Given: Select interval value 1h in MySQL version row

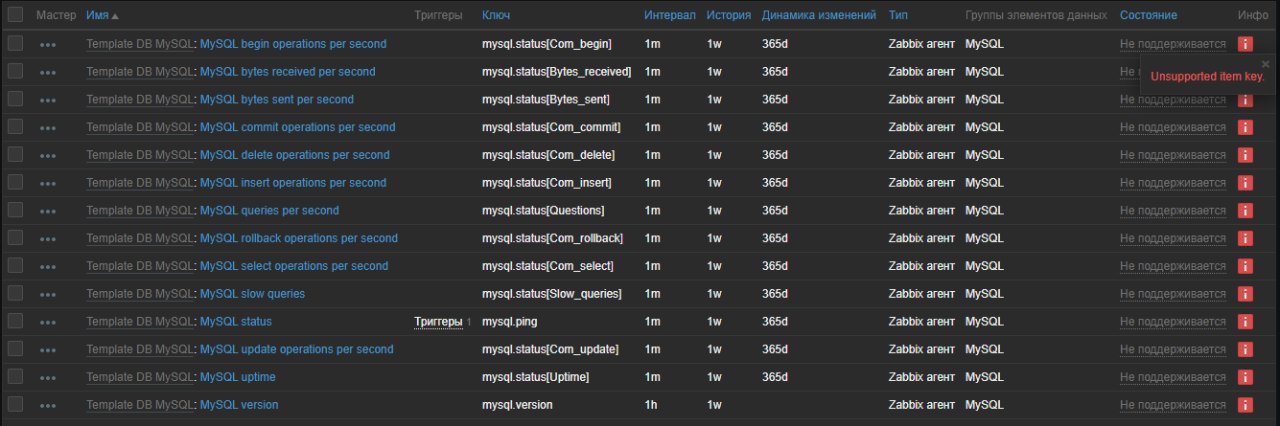Looking at the screenshot, I should tap(651, 405).
